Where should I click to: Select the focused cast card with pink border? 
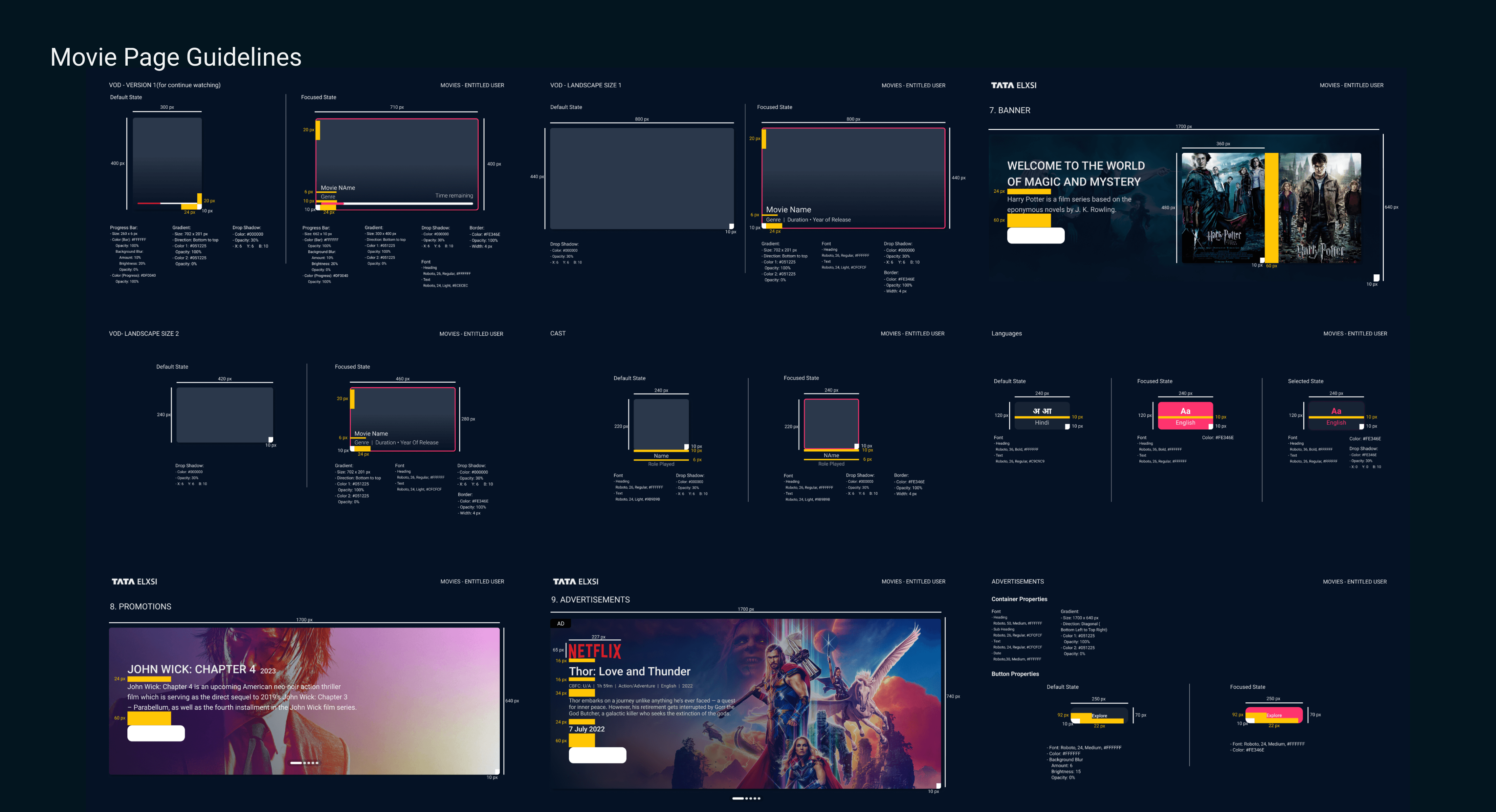pyautogui.click(x=831, y=424)
